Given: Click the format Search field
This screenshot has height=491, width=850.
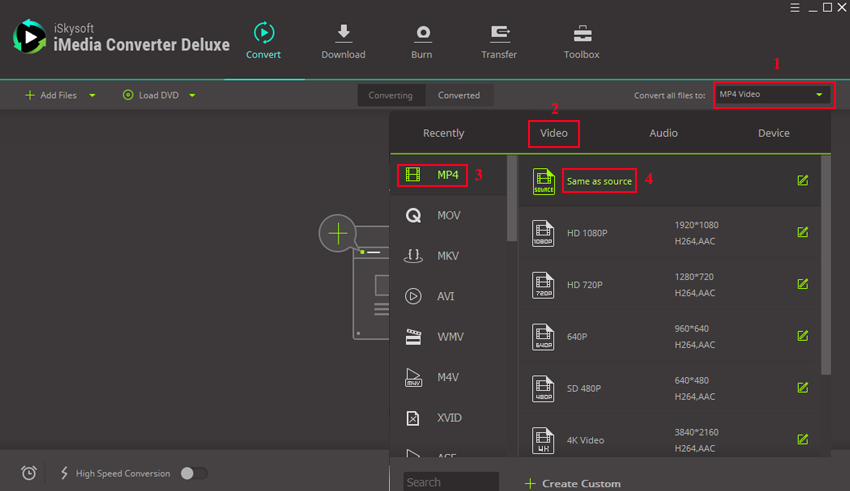Looking at the screenshot, I should click(x=450, y=482).
